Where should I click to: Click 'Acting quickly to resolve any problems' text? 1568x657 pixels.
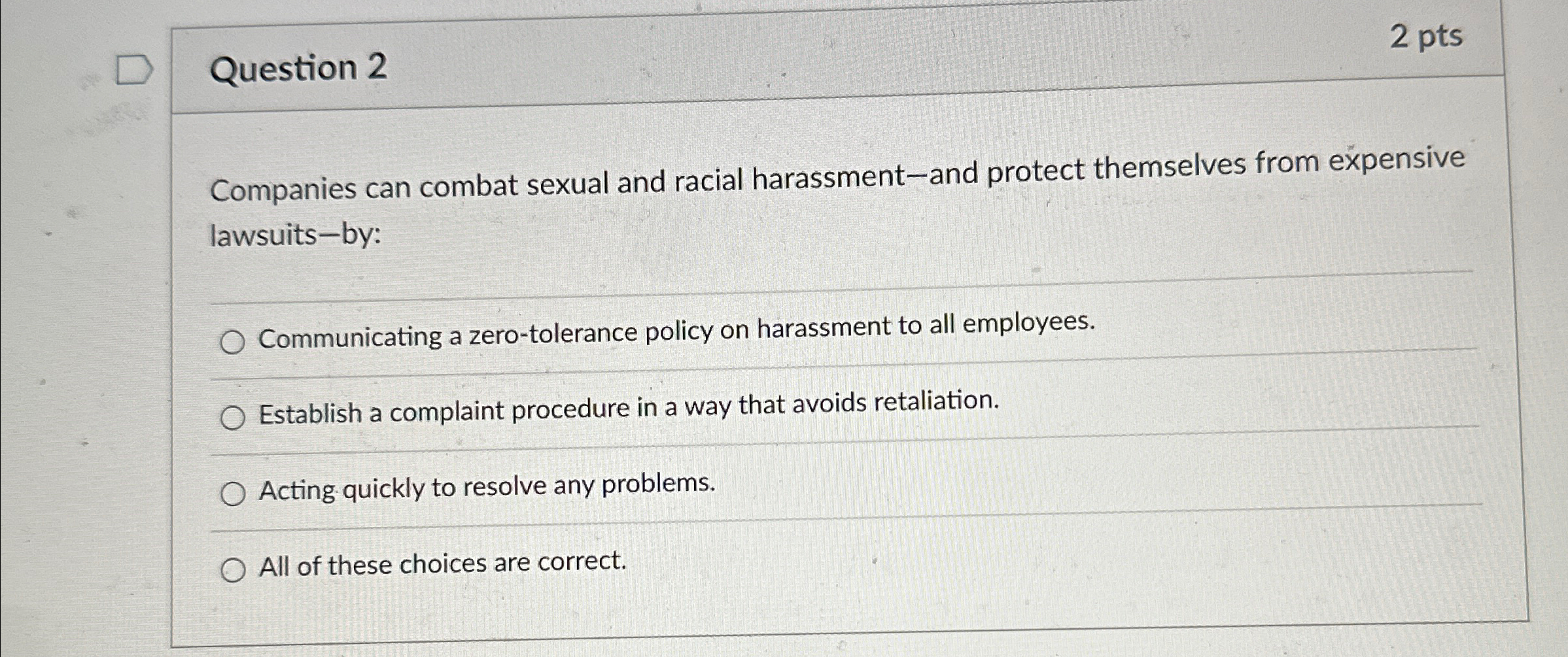tap(487, 487)
